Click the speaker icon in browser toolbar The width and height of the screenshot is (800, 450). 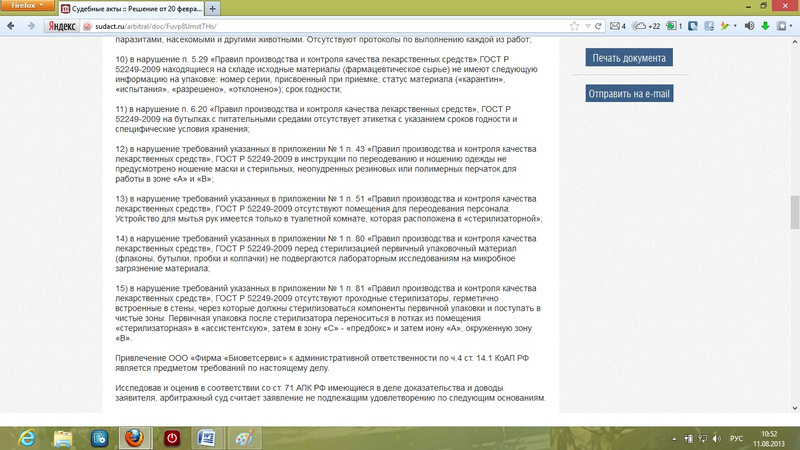click(749, 26)
